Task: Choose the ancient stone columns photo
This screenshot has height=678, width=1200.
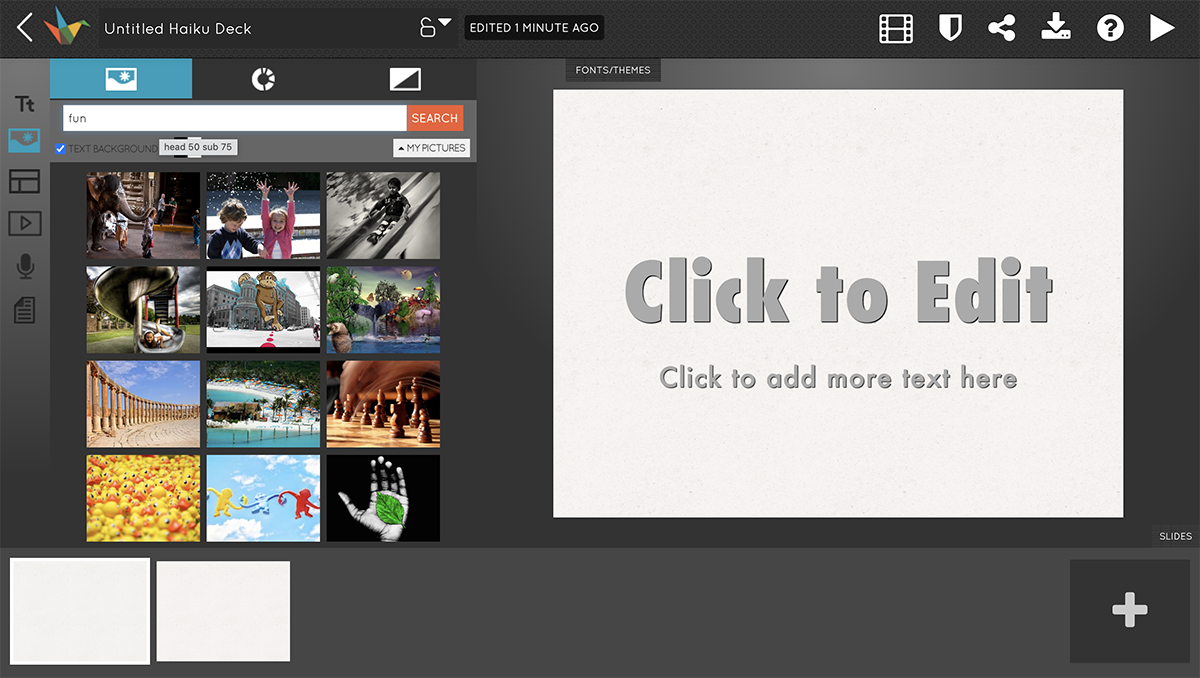Action: pyautogui.click(x=143, y=404)
